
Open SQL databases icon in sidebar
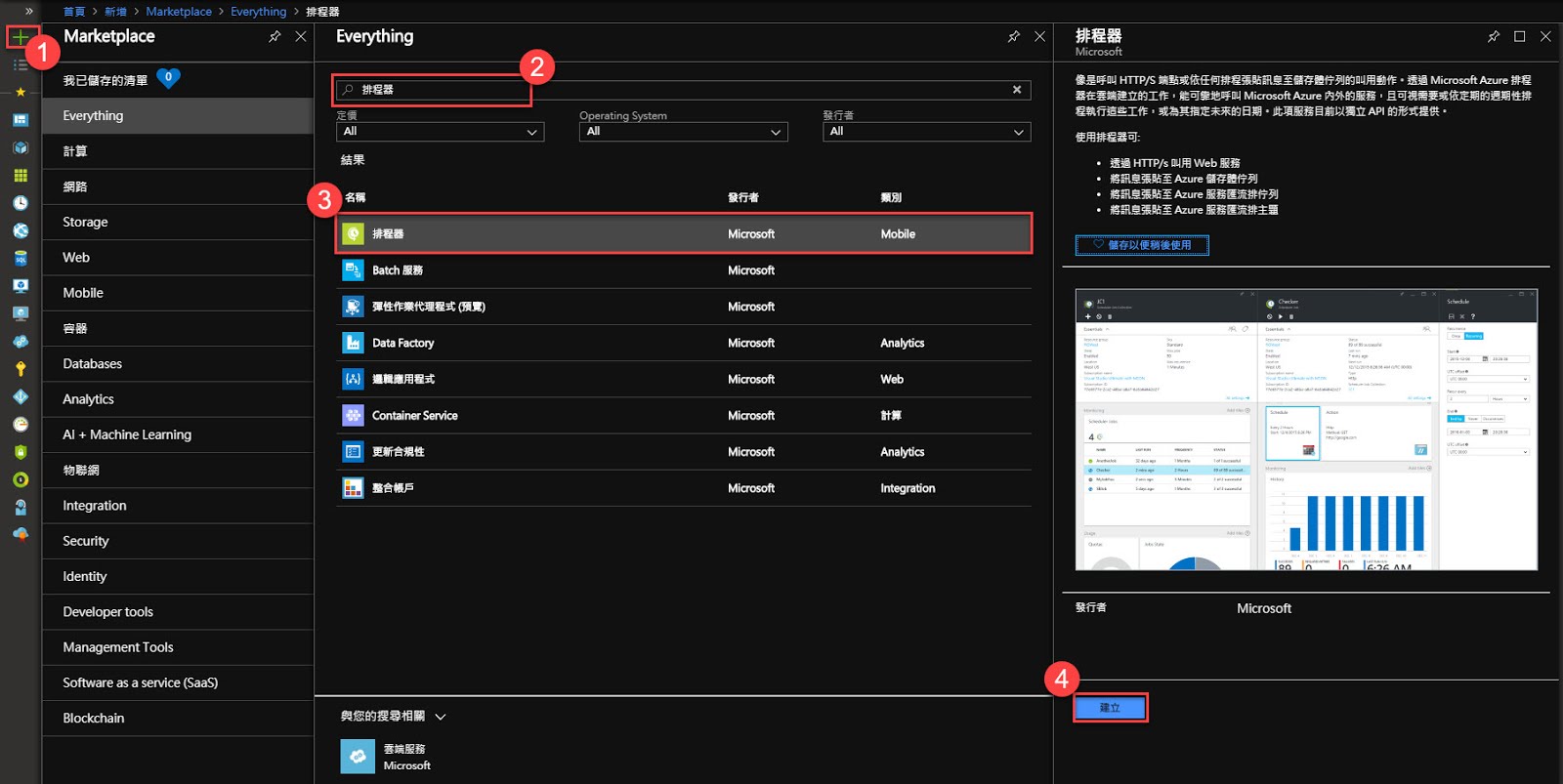pos(20,259)
